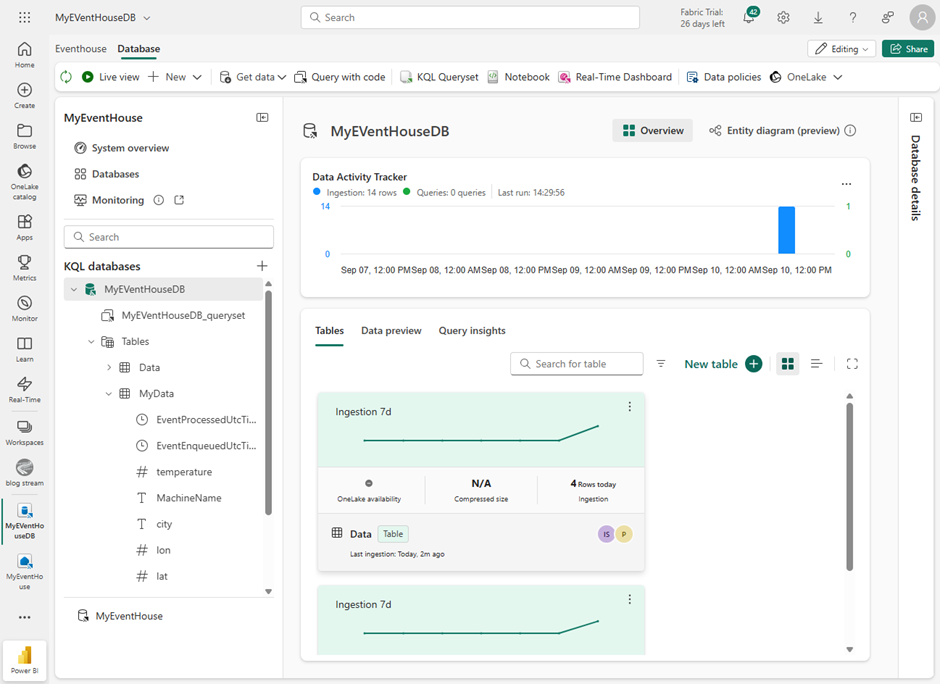Switch to the Data preview tab

(391, 331)
